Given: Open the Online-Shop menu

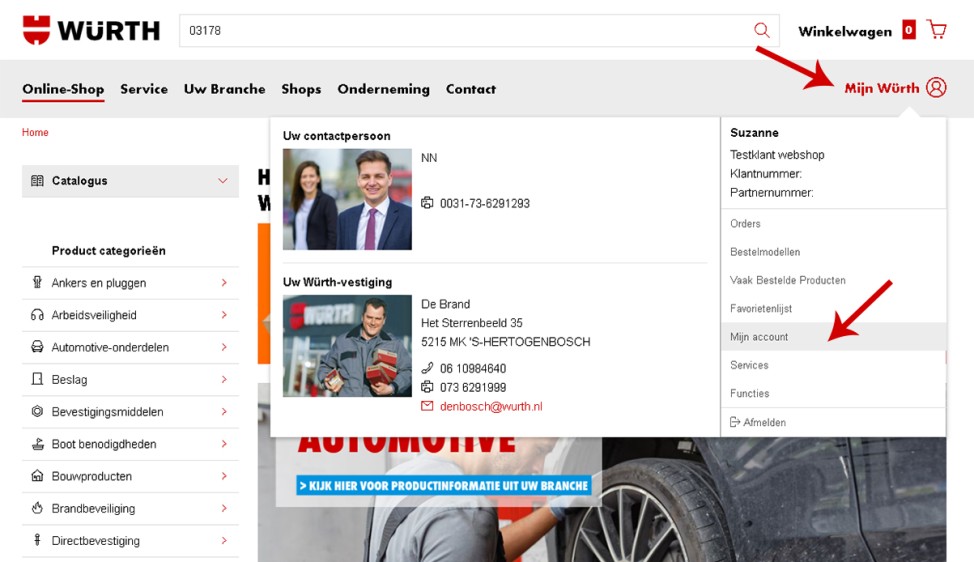Looking at the screenshot, I should coord(63,89).
